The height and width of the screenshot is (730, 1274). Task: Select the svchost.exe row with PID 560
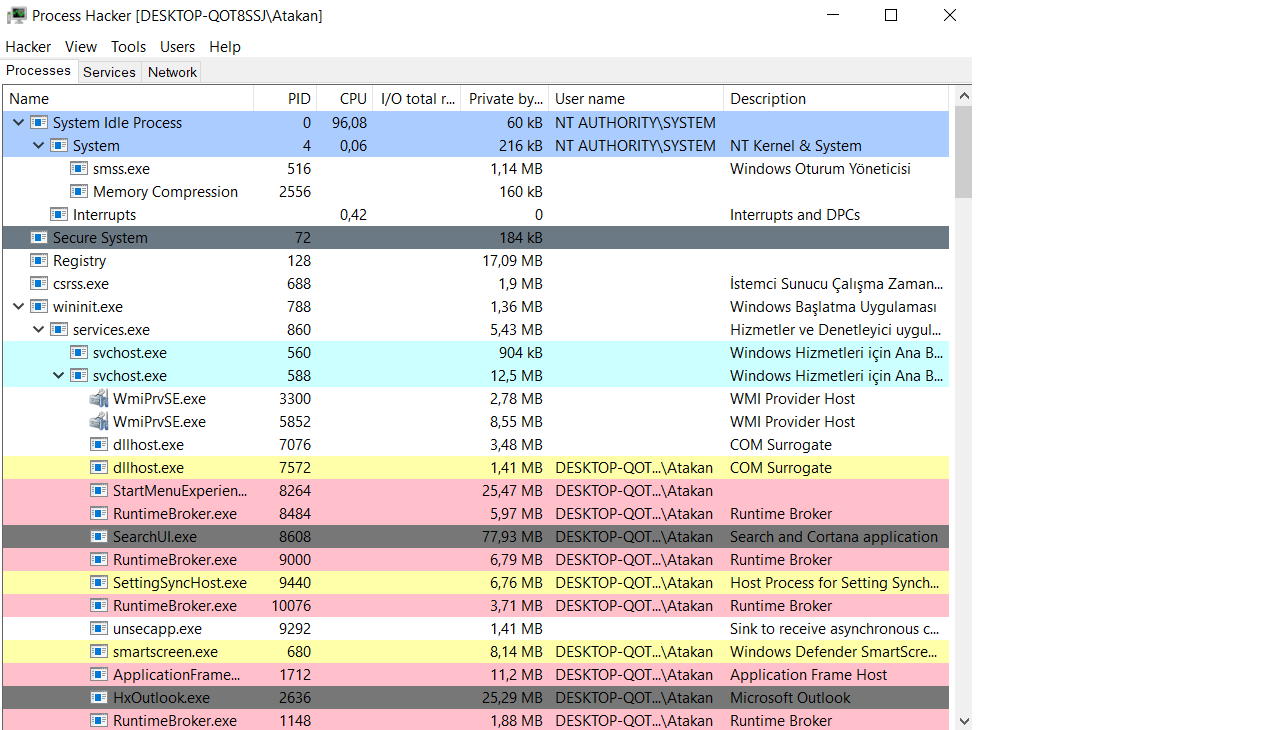(475, 353)
